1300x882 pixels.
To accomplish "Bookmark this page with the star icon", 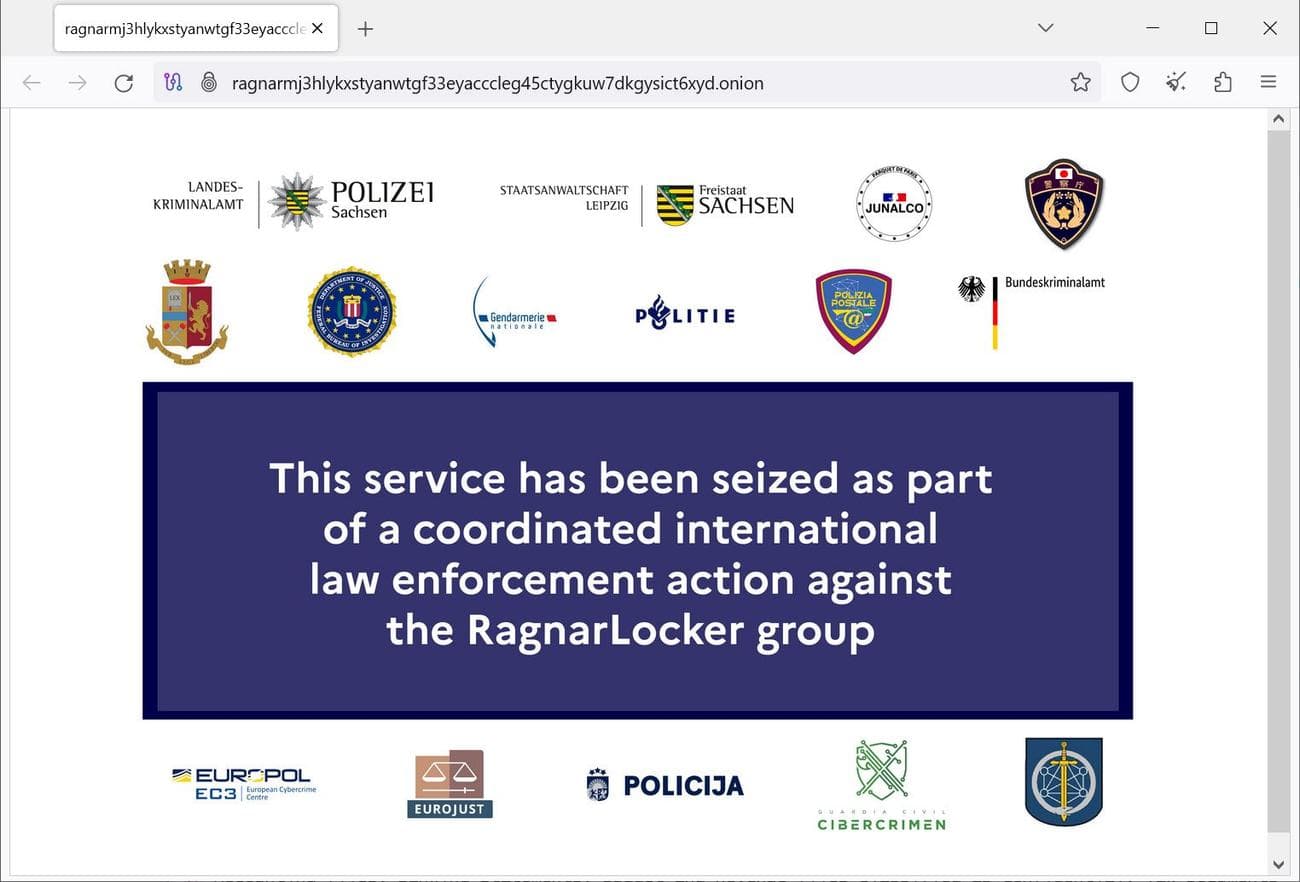I will 1081,82.
